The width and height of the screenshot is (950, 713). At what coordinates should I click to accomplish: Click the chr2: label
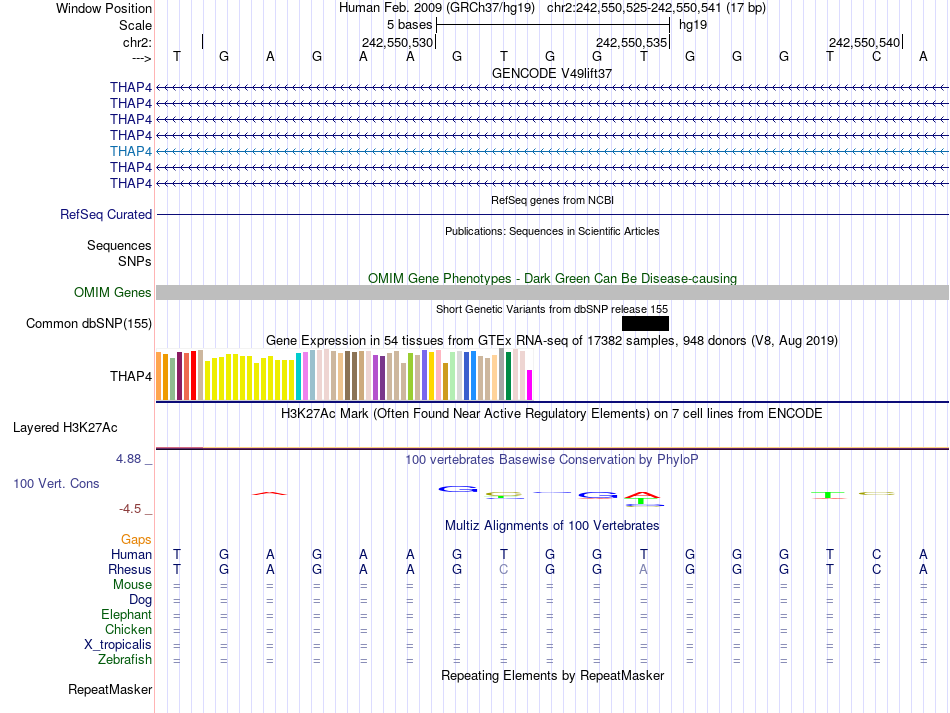click(138, 42)
